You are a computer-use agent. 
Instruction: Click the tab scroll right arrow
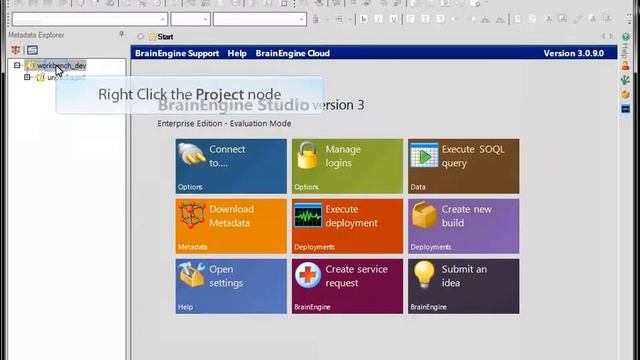point(611,36)
